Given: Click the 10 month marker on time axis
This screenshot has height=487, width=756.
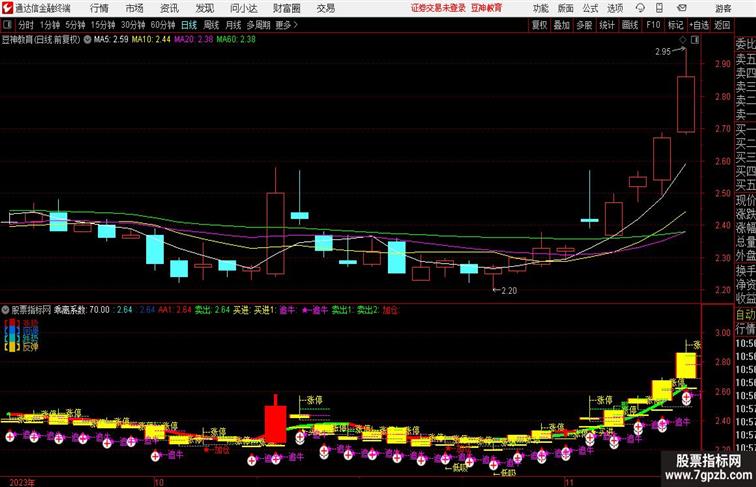Looking at the screenshot, I should pyautogui.click(x=159, y=482).
